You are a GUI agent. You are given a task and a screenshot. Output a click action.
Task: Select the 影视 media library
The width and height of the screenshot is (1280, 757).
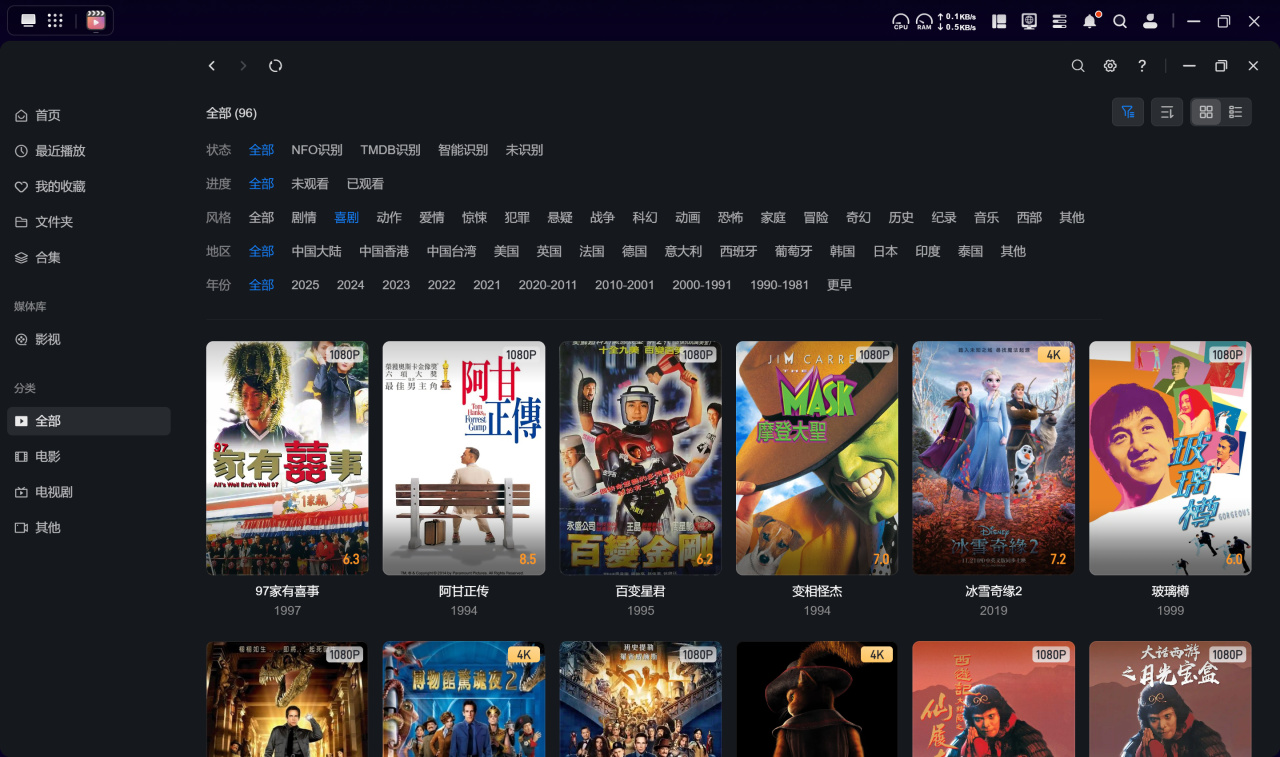(x=89, y=340)
